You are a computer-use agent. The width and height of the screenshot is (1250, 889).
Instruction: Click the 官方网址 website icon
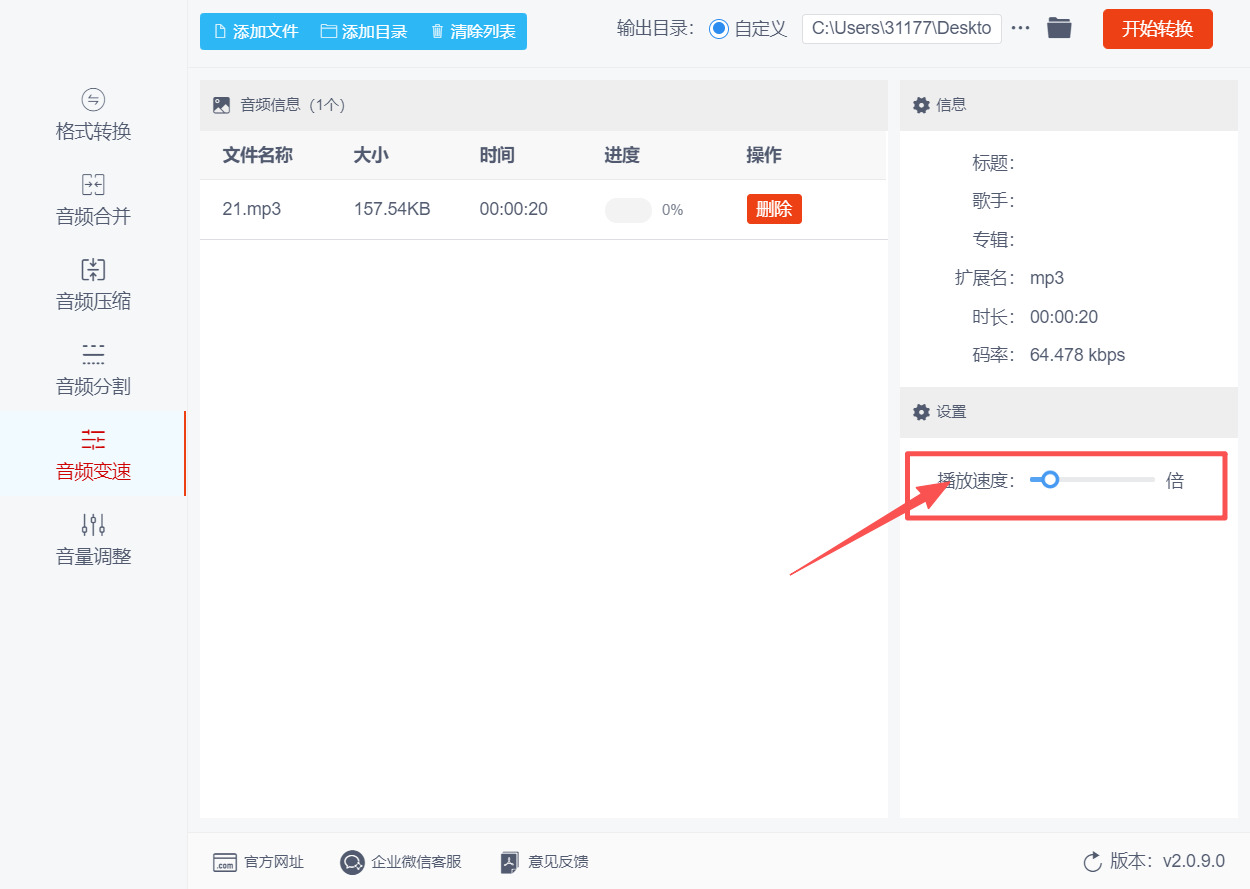click(225, 862)
